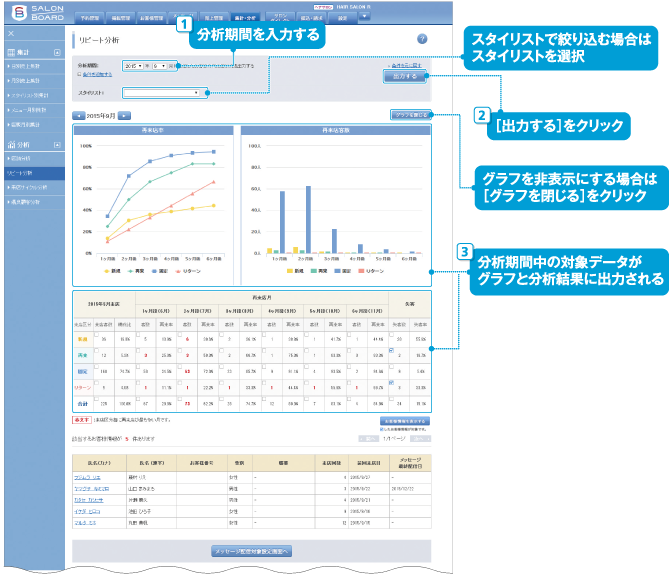Tick 新規 row checkbox in 来店客数 column

click(97, 334)
